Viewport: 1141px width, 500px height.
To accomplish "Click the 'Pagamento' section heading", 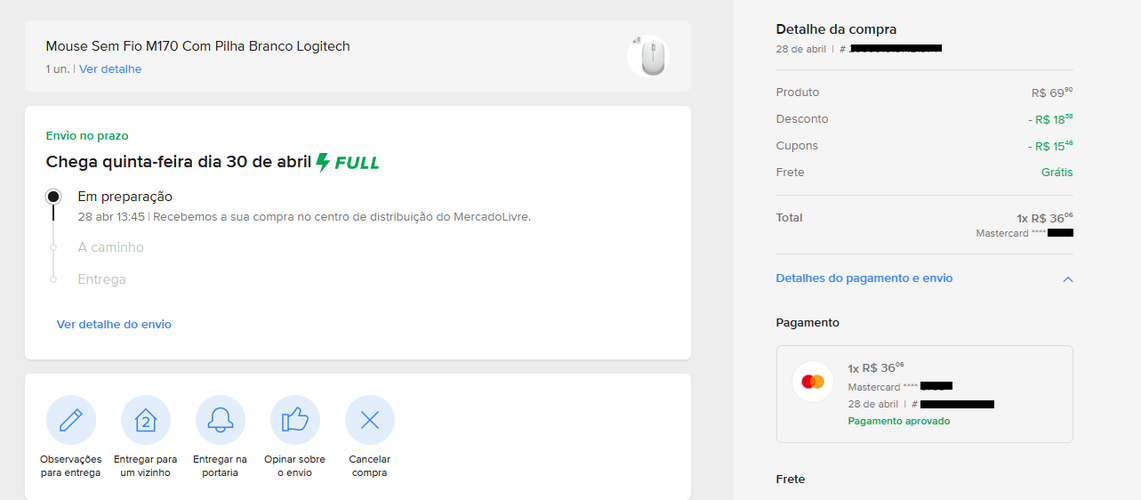I will click(x=808, y=322).
